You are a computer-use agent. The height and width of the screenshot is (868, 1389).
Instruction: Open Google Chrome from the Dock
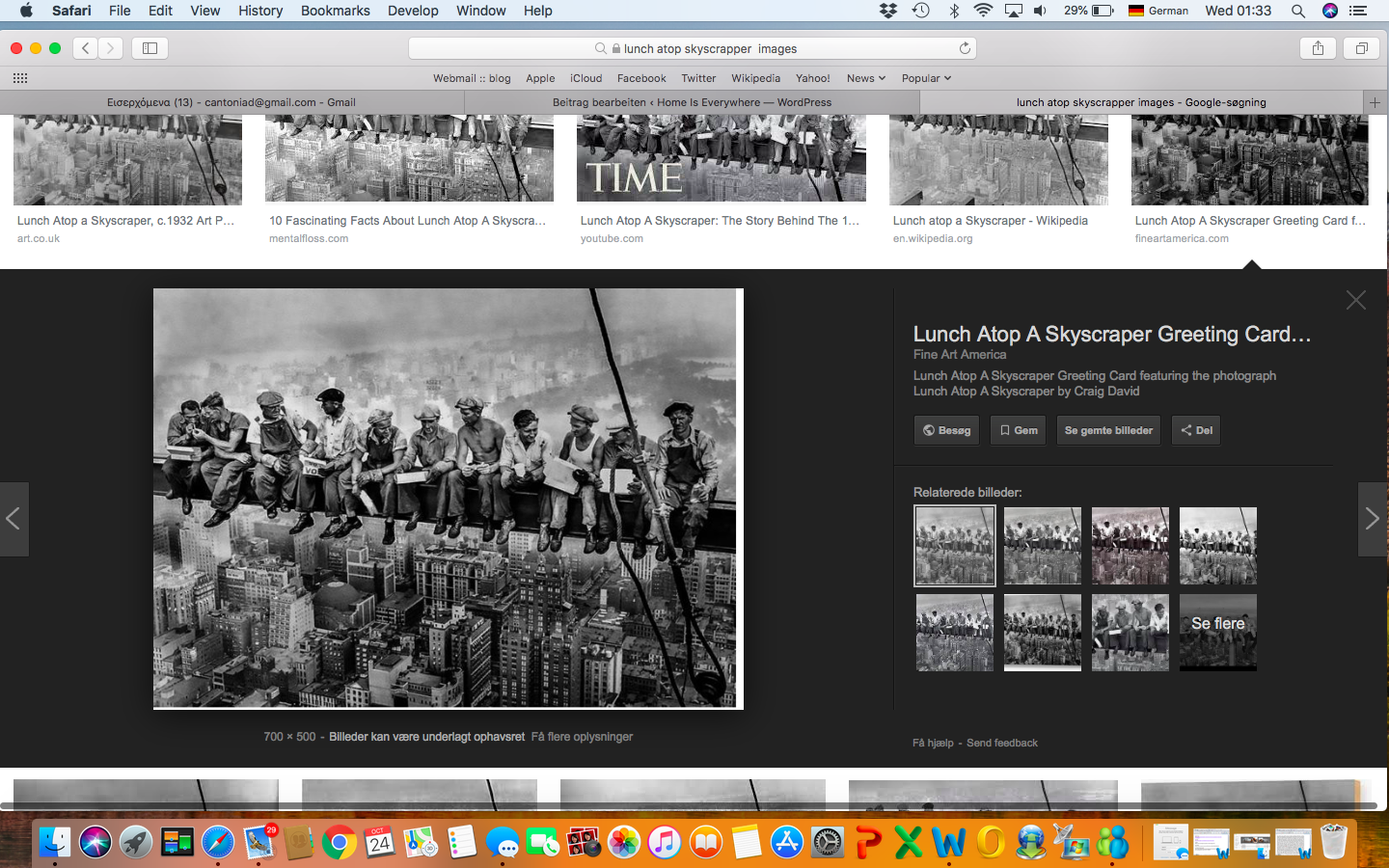coord(339,842)
